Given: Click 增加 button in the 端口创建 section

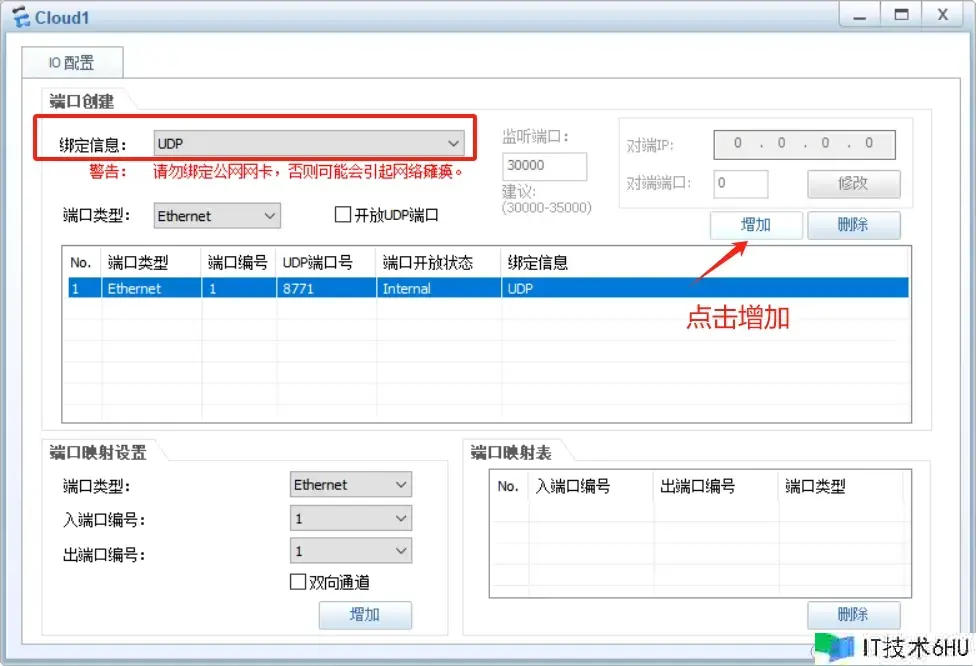Looking at the screenshot, I should [756, 225].
